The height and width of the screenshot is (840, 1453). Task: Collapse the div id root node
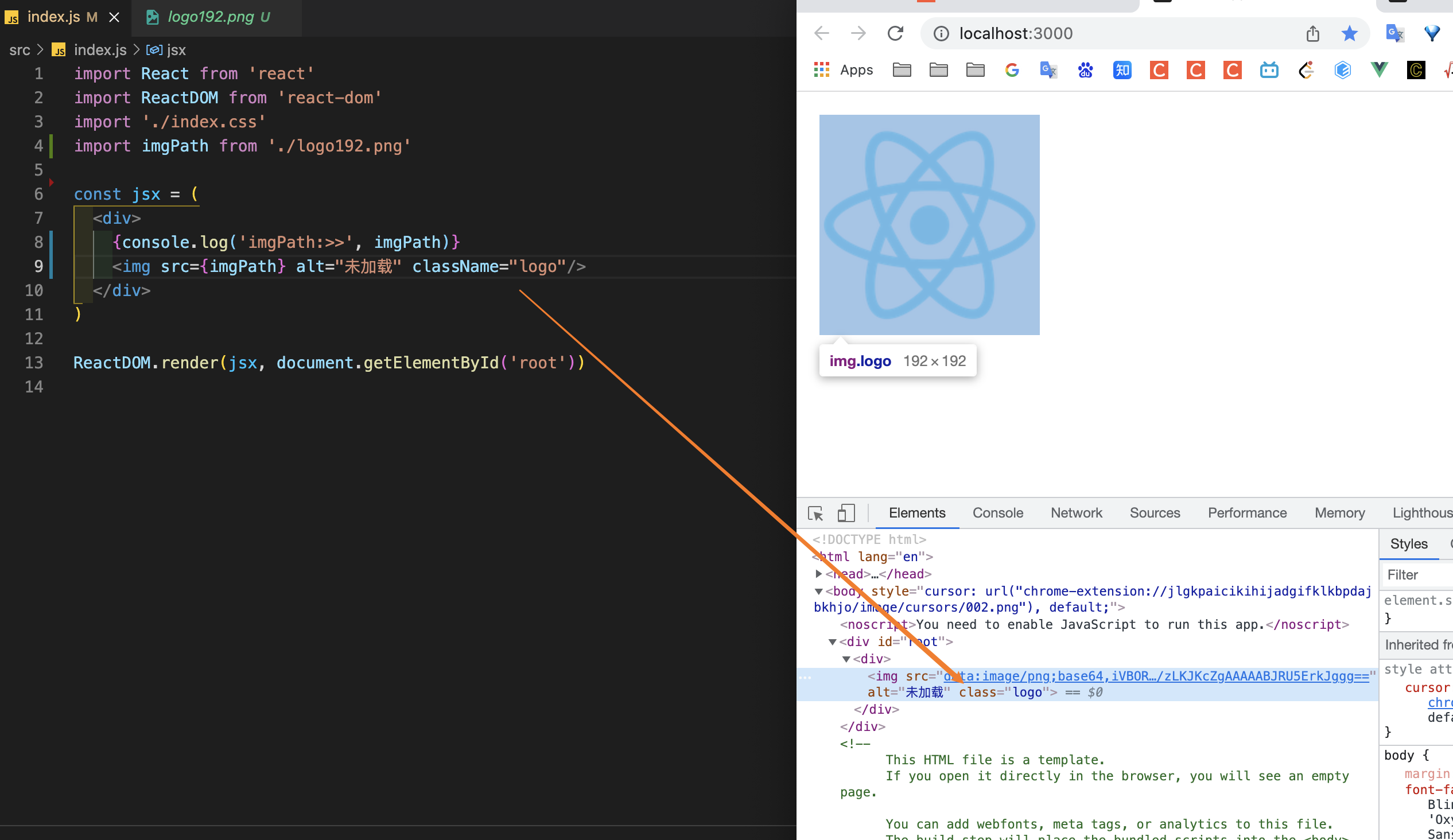point(833,642)
